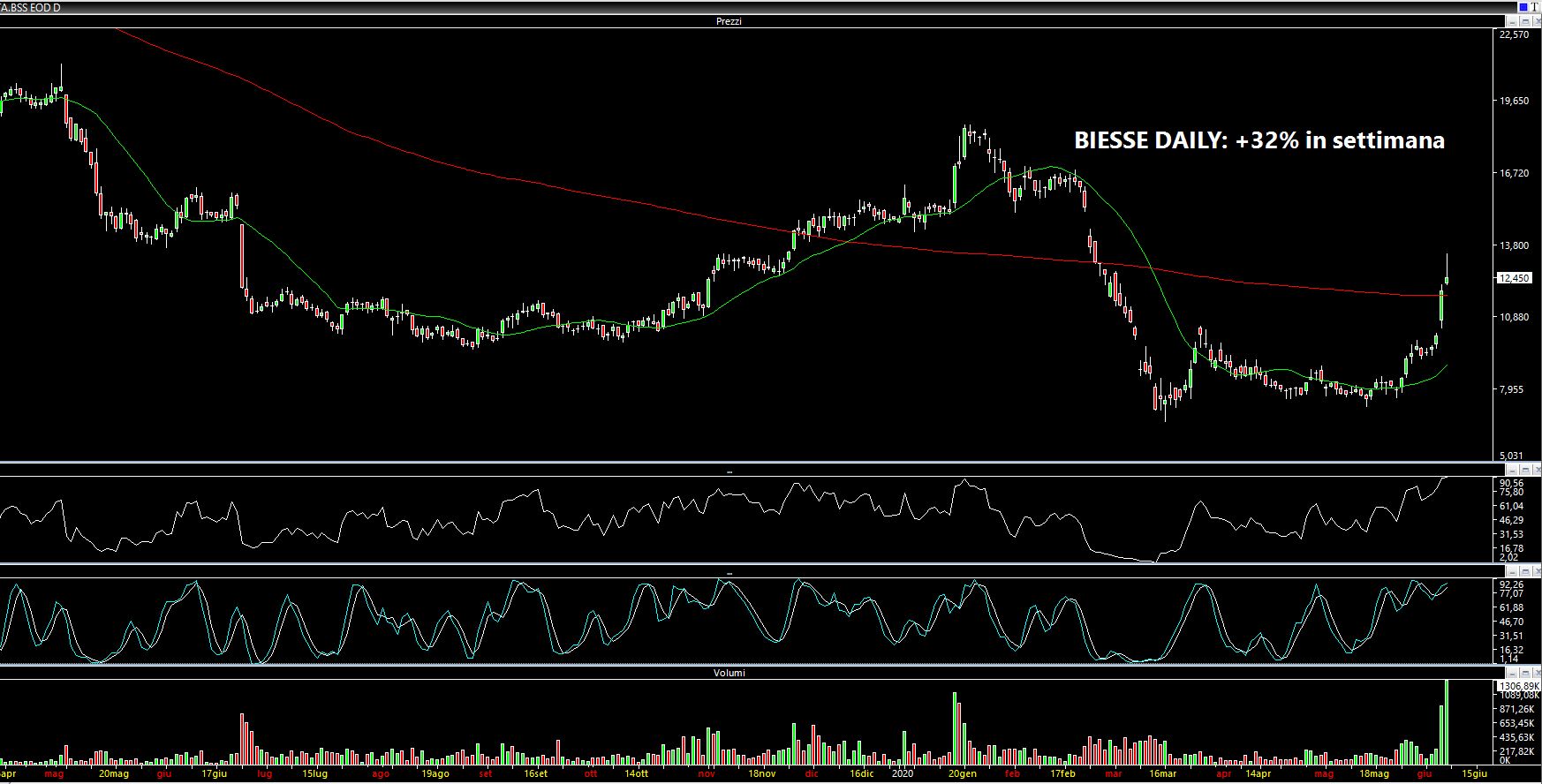Click the 22,570 price axis value
This screenshot has height=784, width=1542.
click(1514, 35)
